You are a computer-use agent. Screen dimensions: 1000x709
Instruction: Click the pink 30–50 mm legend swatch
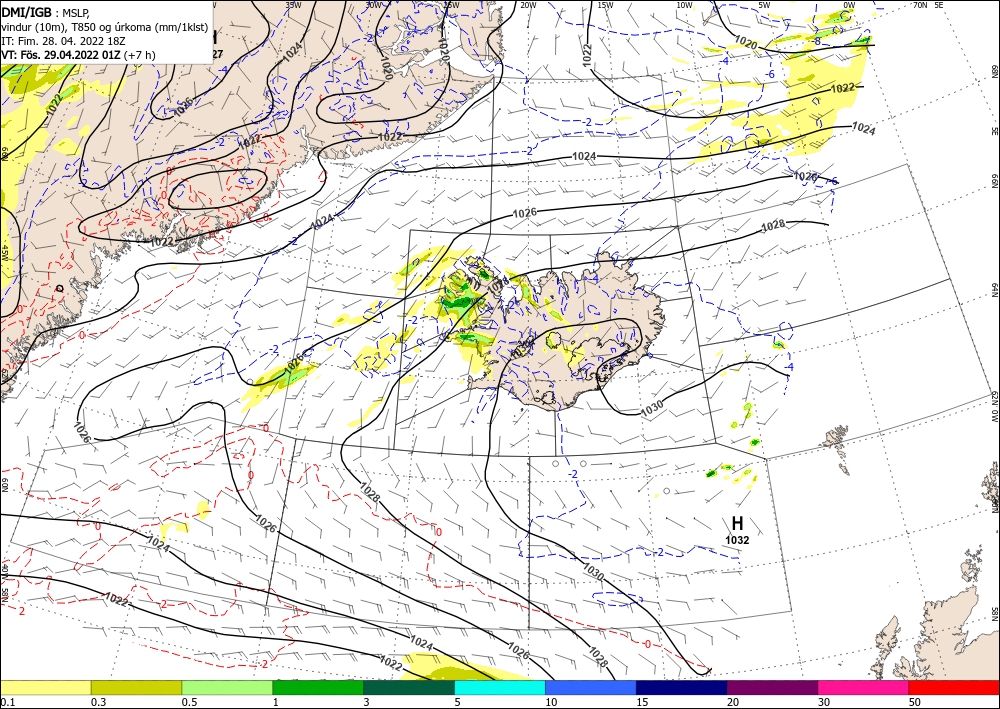(864, 687)
